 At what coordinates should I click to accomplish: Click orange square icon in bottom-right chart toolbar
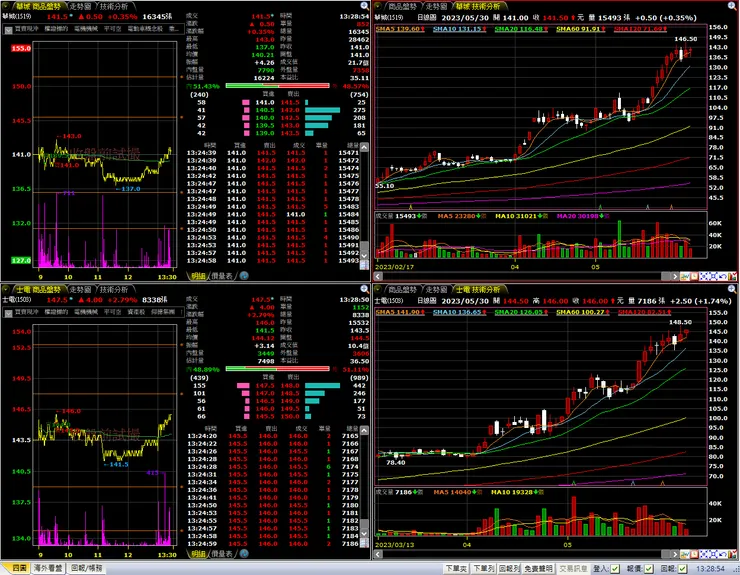pos(694,554)
